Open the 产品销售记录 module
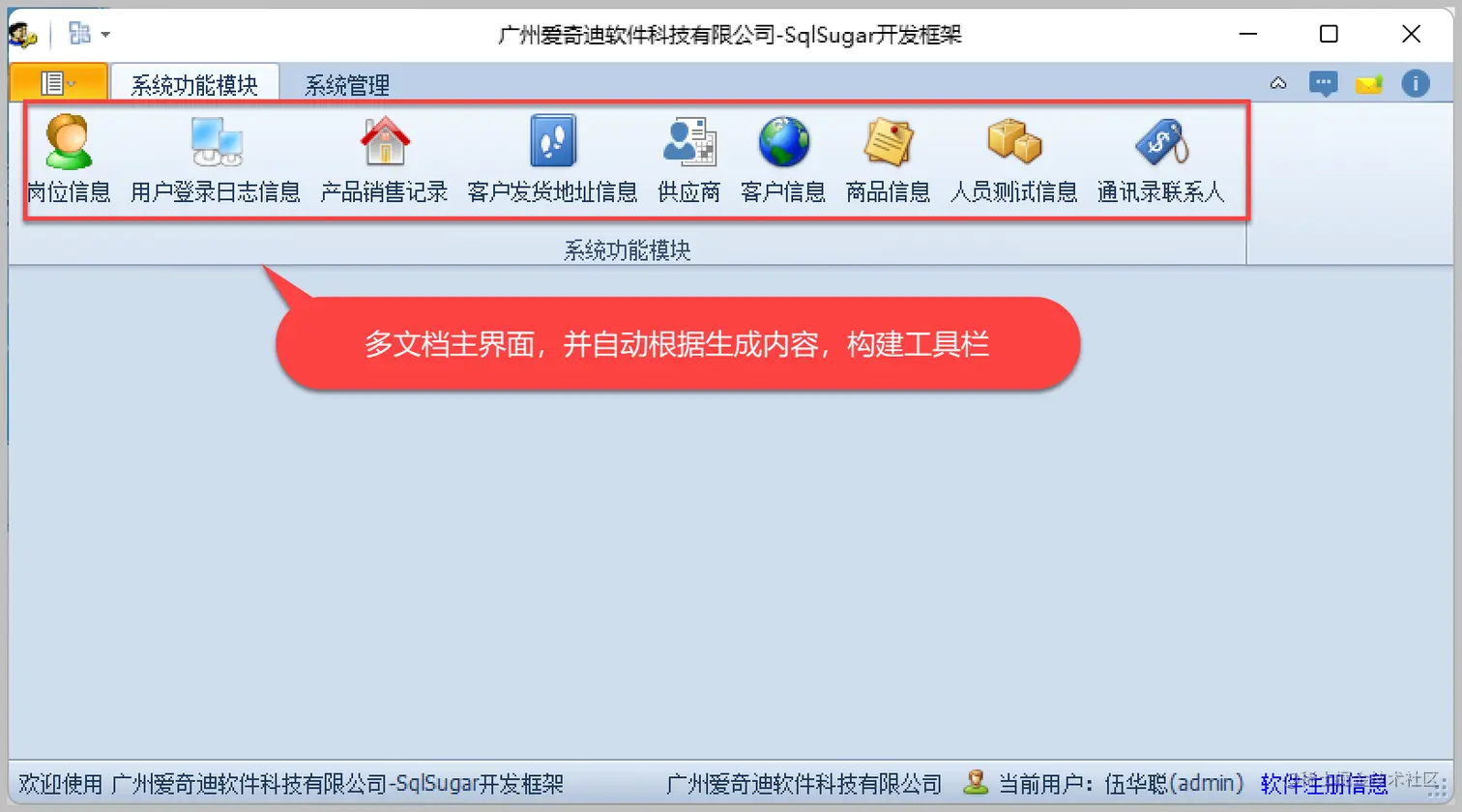The width and height of the screenshot is (1462, 812). click(385, 159)
